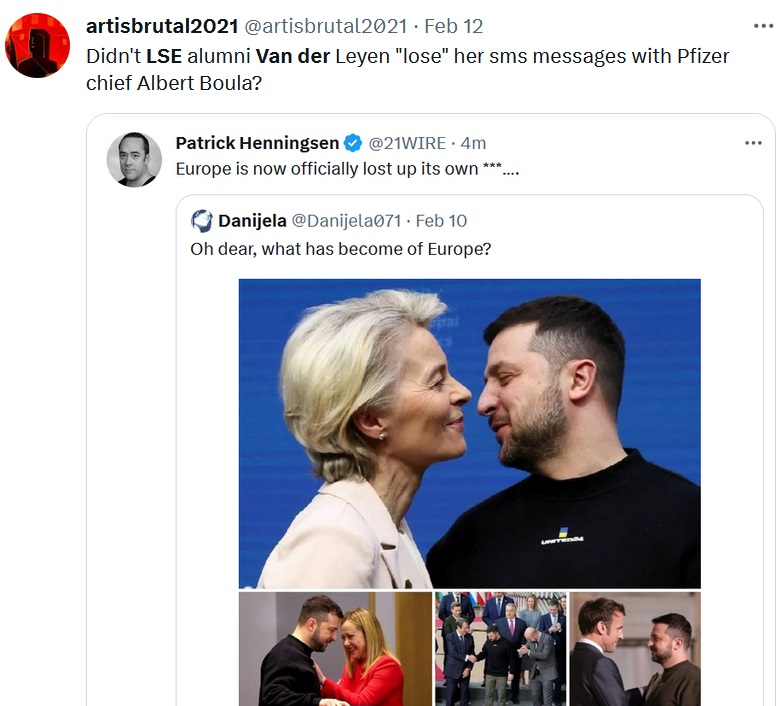Open the tweet's three-dot more menu
This screenshot has height=706, width=781.
762,26
